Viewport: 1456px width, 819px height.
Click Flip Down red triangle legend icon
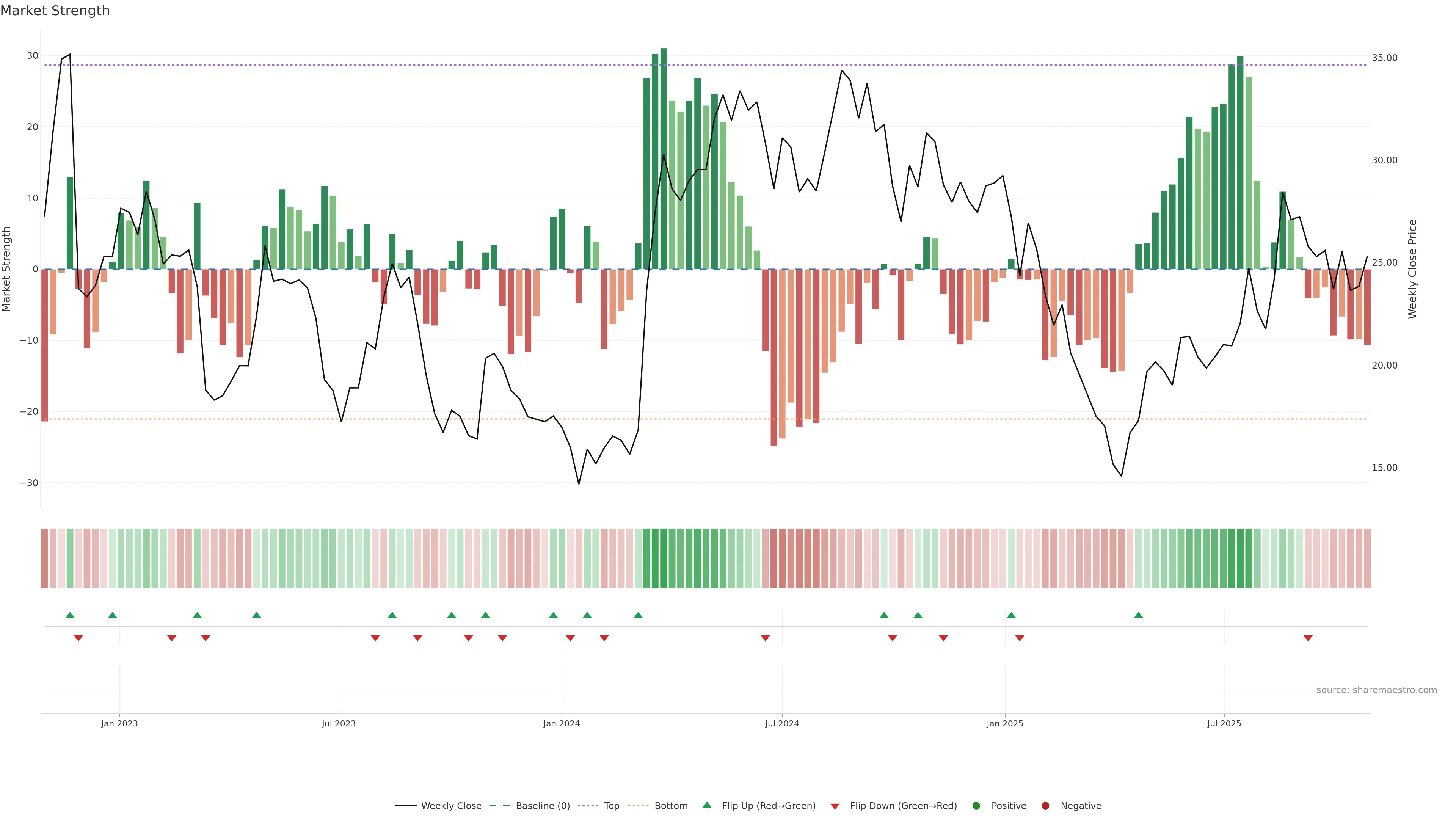pyautogui.click(x=835, y=806)
